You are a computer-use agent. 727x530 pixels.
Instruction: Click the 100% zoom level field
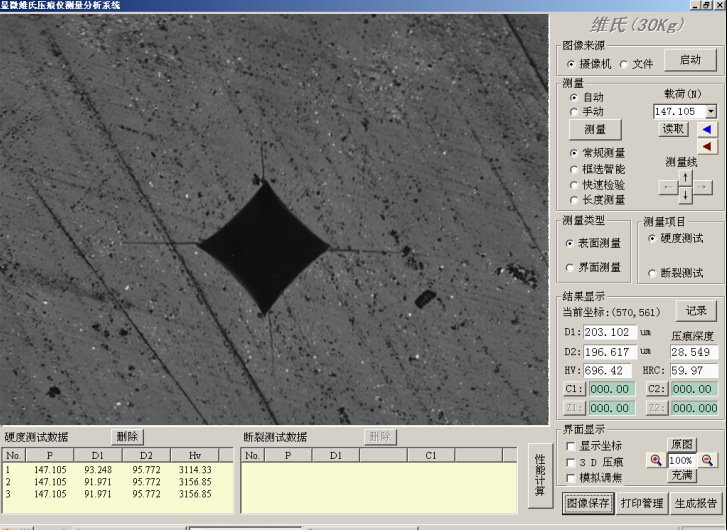point(681,460)
